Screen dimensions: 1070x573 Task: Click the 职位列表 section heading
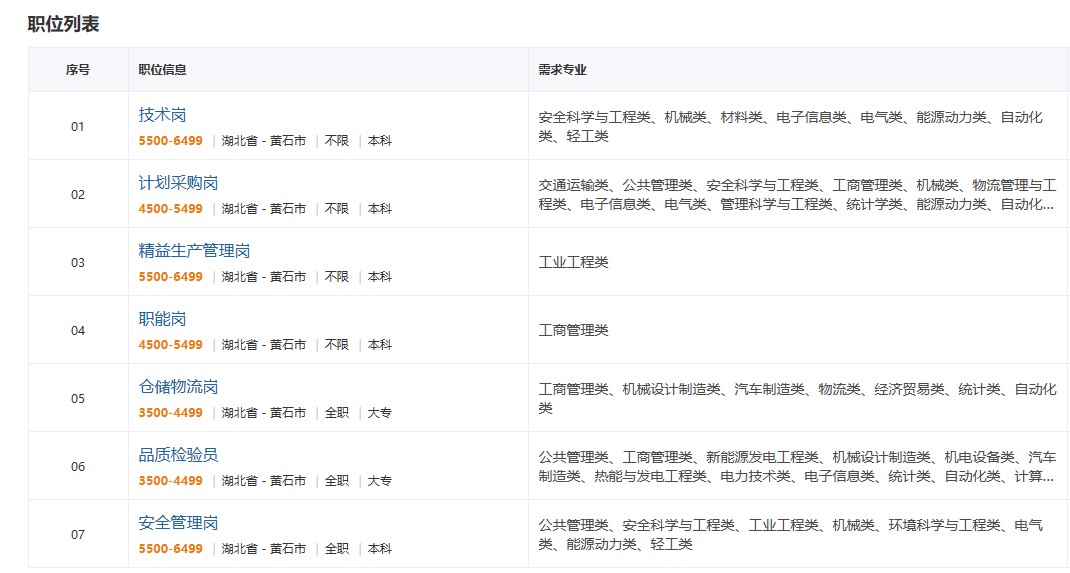pos(63,24)
